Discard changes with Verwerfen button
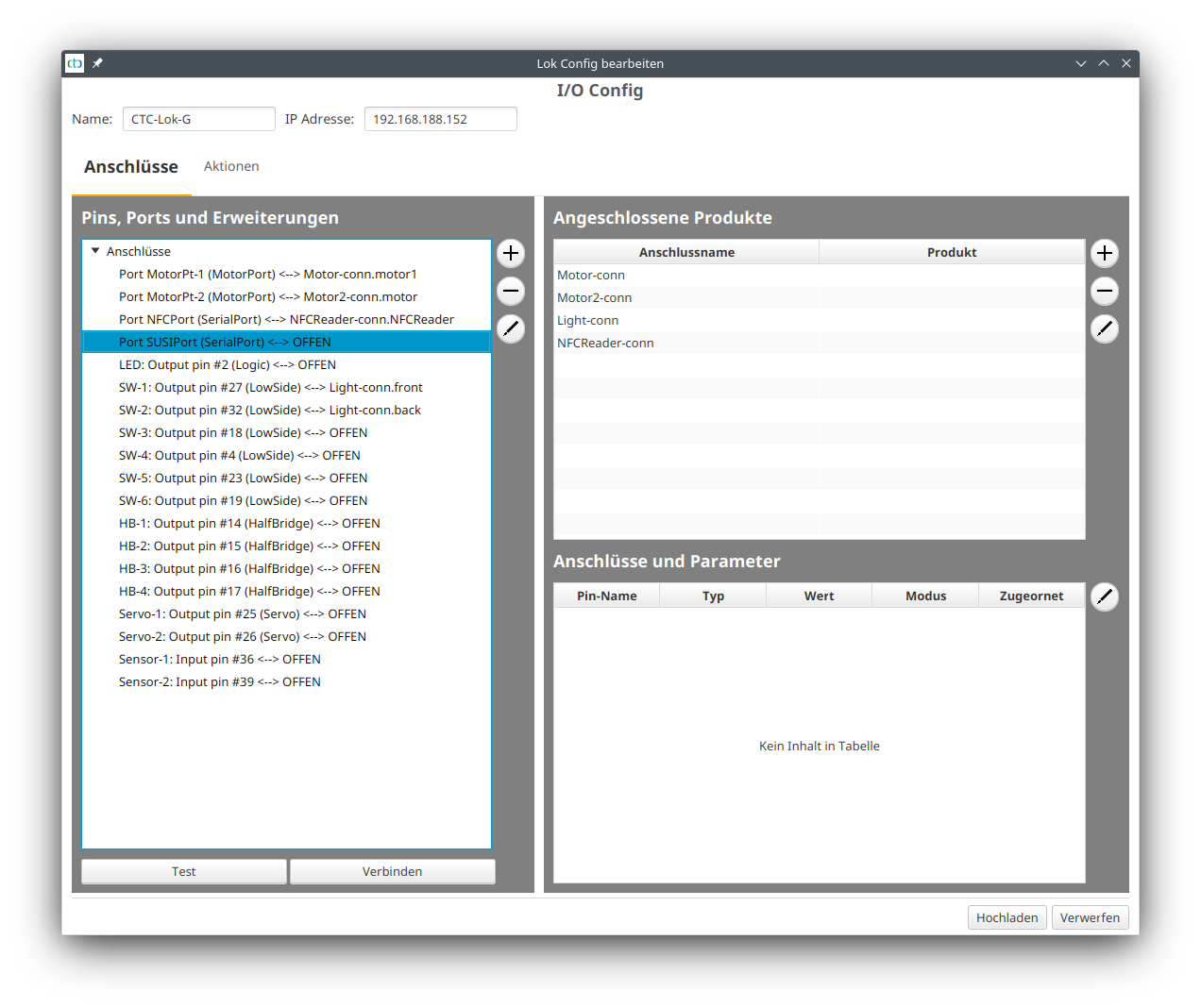Viewport: 1201px width, 1008px height. pyautogui.click(x=1090, y=917)
